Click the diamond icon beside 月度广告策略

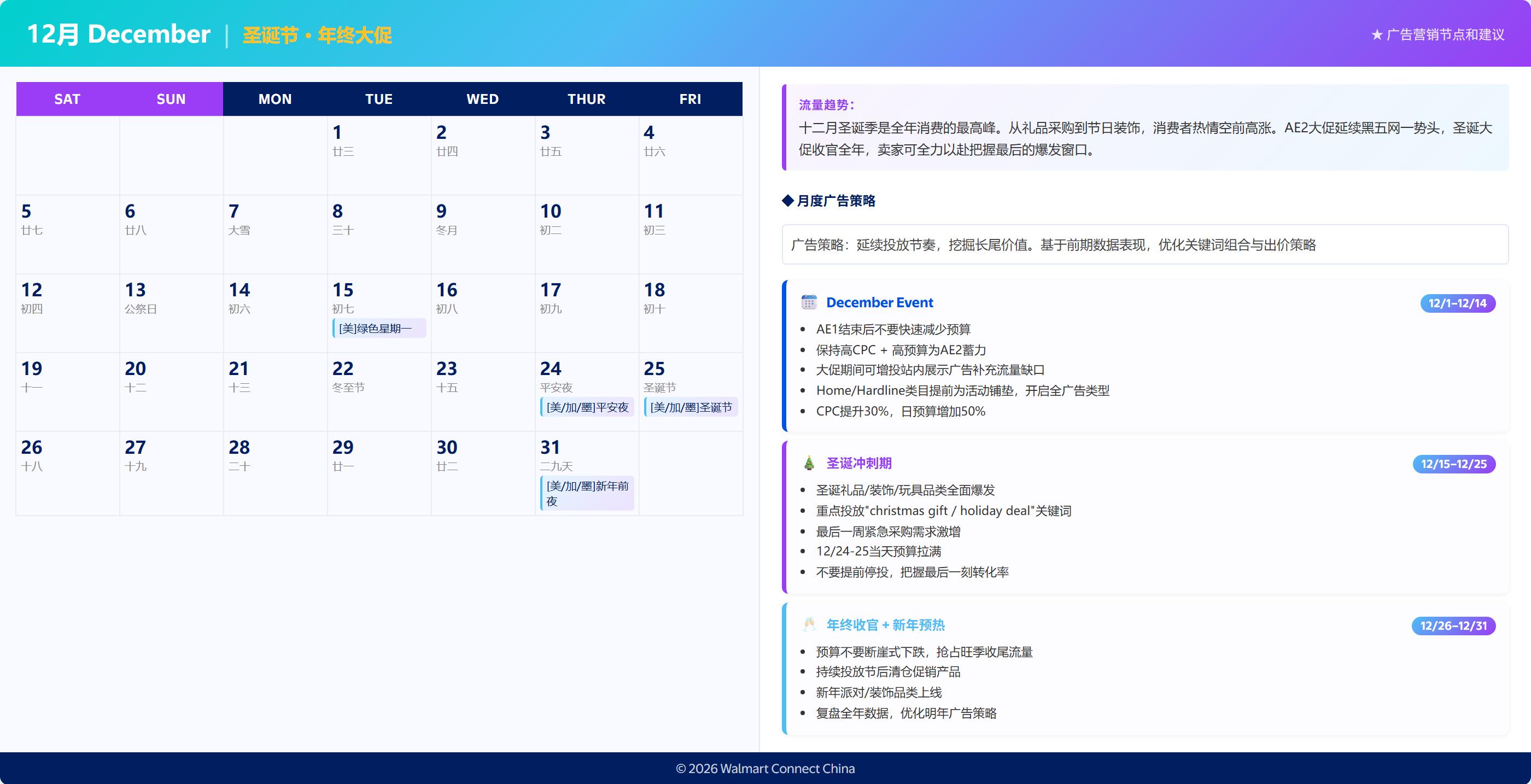point(788,200)
